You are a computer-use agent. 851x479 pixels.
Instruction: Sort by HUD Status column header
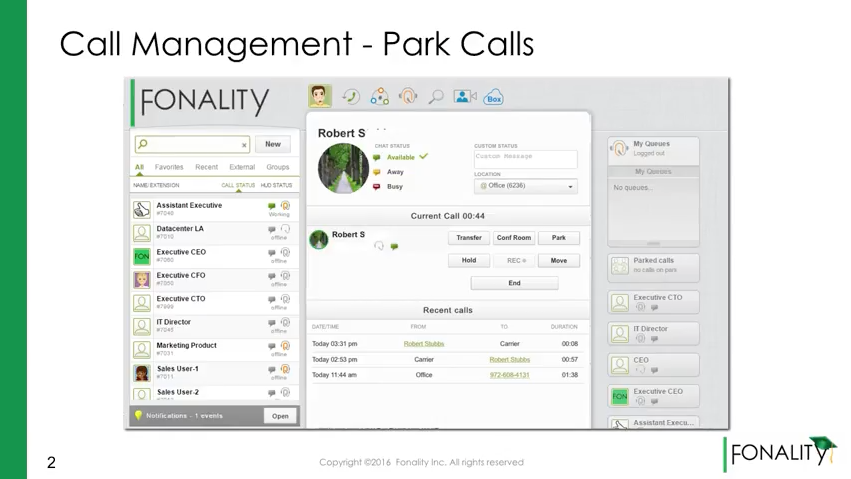point(276,186)
